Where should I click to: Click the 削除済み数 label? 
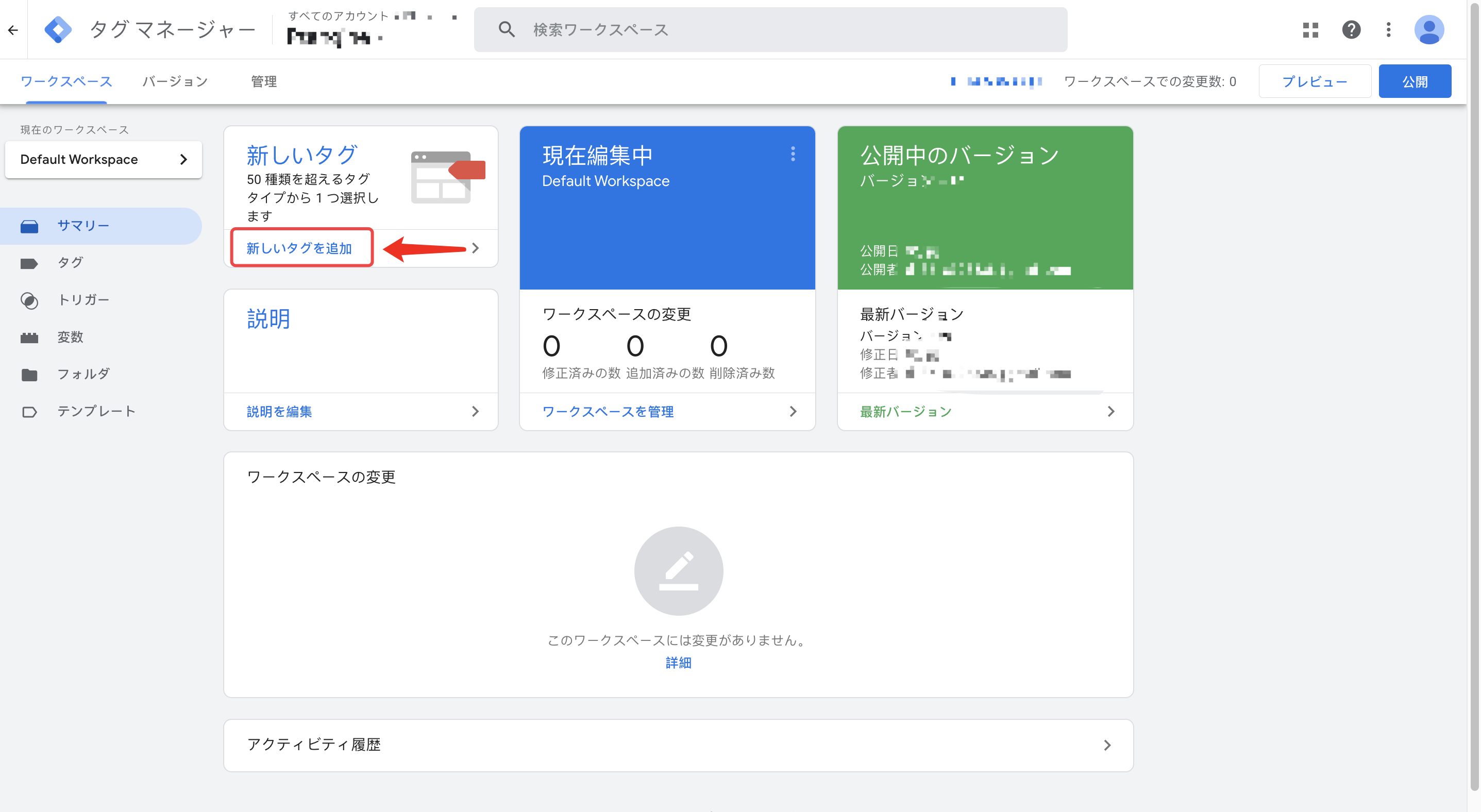[x=742, y=374]
